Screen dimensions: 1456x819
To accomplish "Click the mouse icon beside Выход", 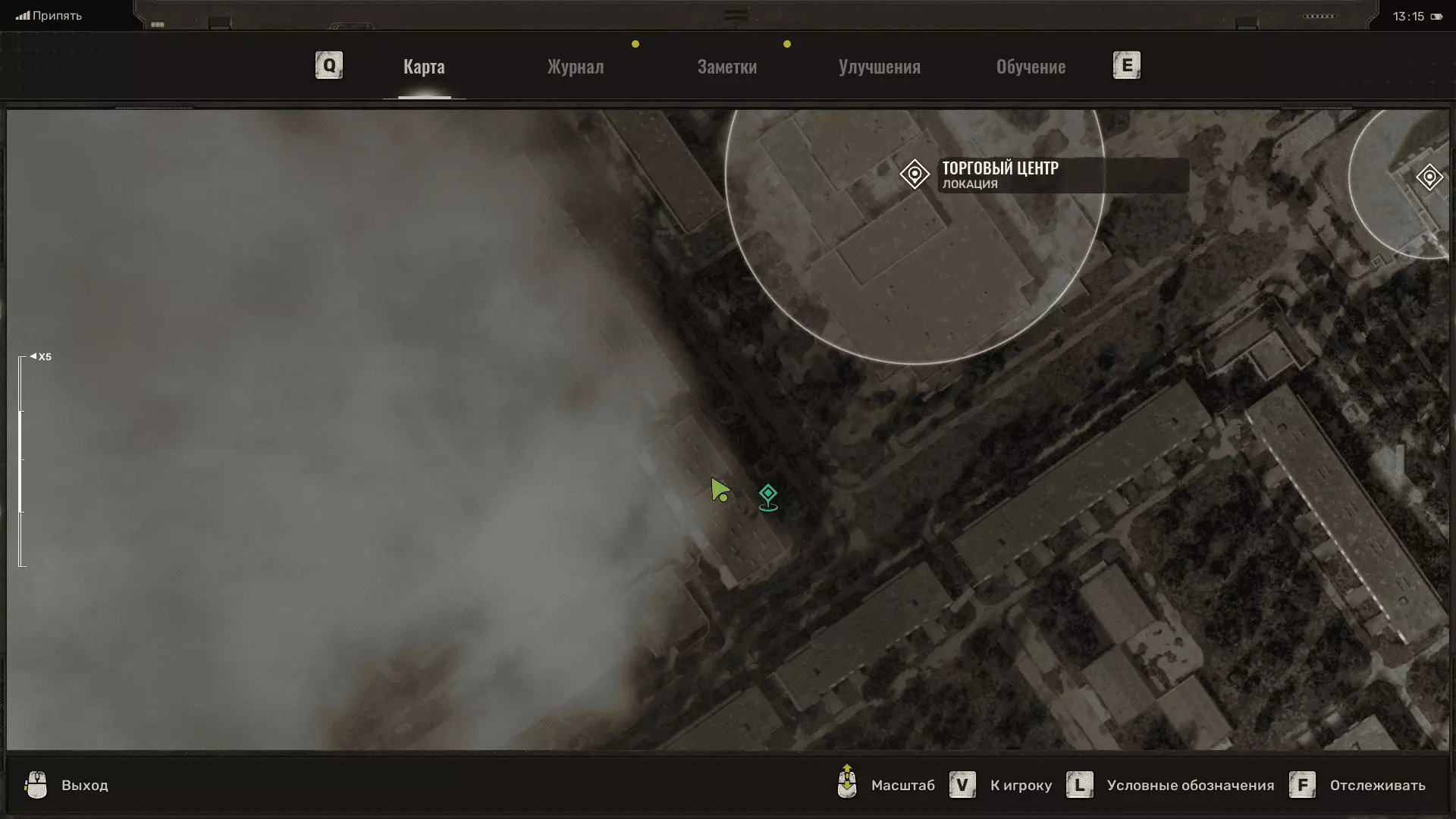I will click(x=36, y=785).
